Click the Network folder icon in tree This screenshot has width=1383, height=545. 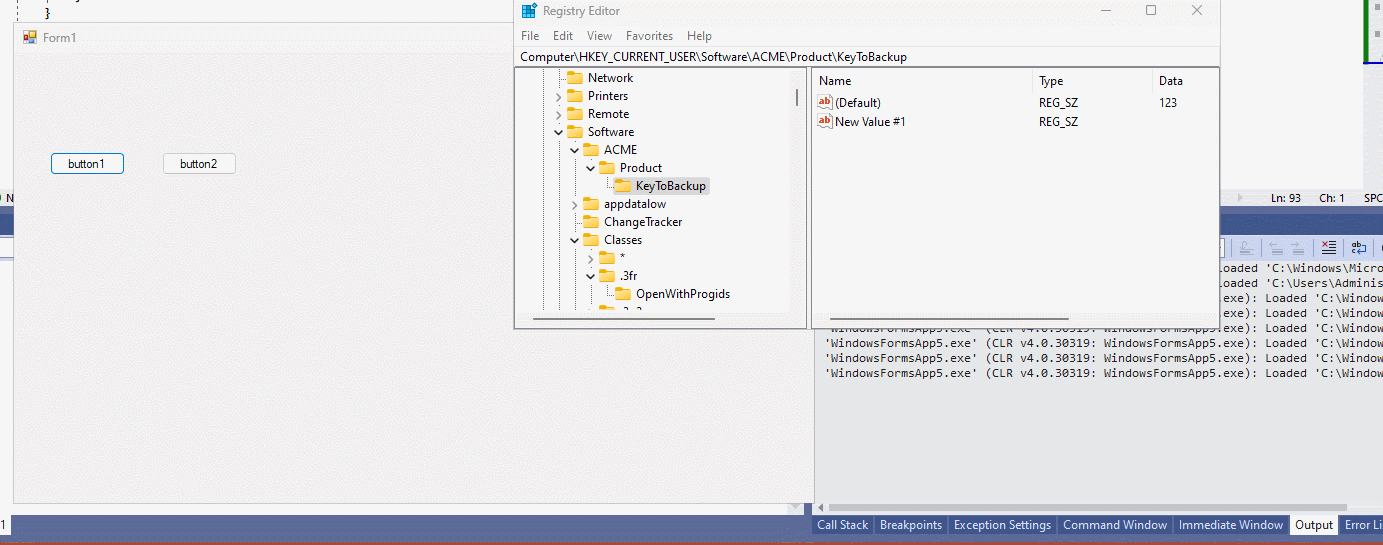(574, 78)
